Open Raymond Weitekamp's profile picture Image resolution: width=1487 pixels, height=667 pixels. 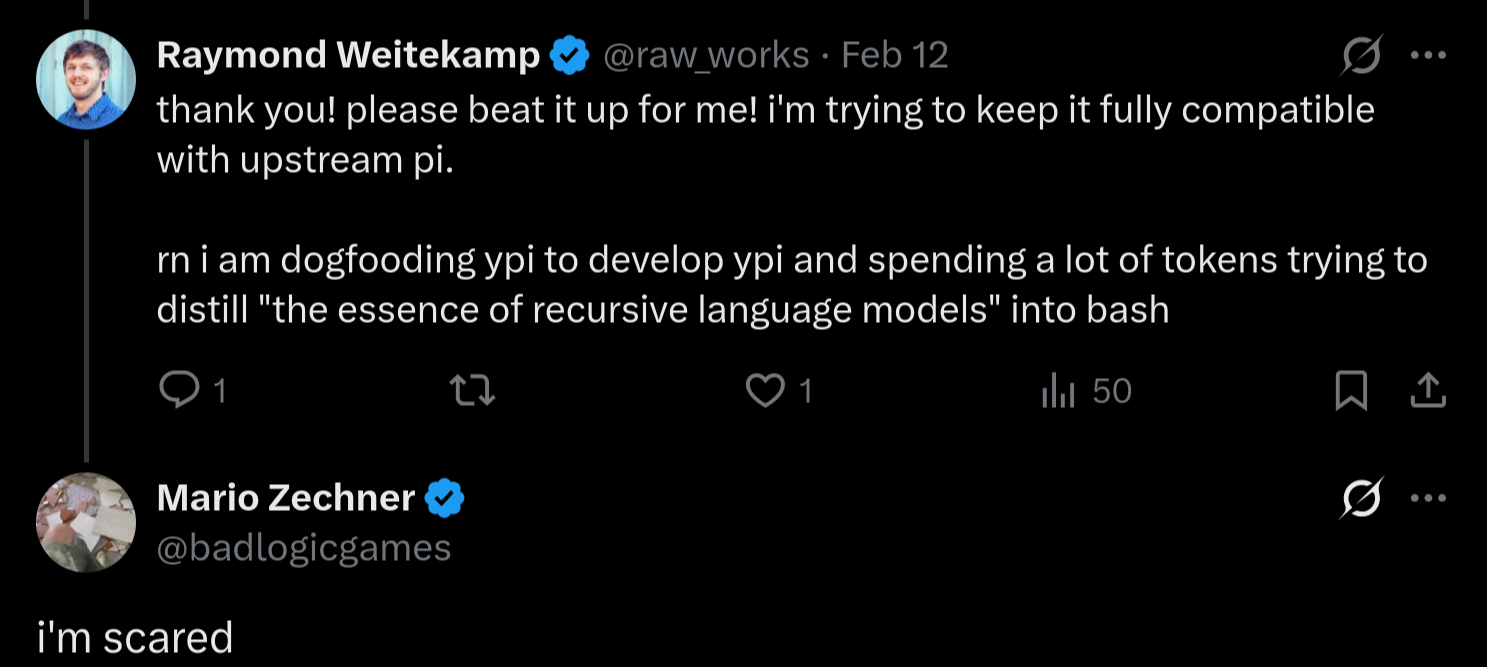[86, 80]
